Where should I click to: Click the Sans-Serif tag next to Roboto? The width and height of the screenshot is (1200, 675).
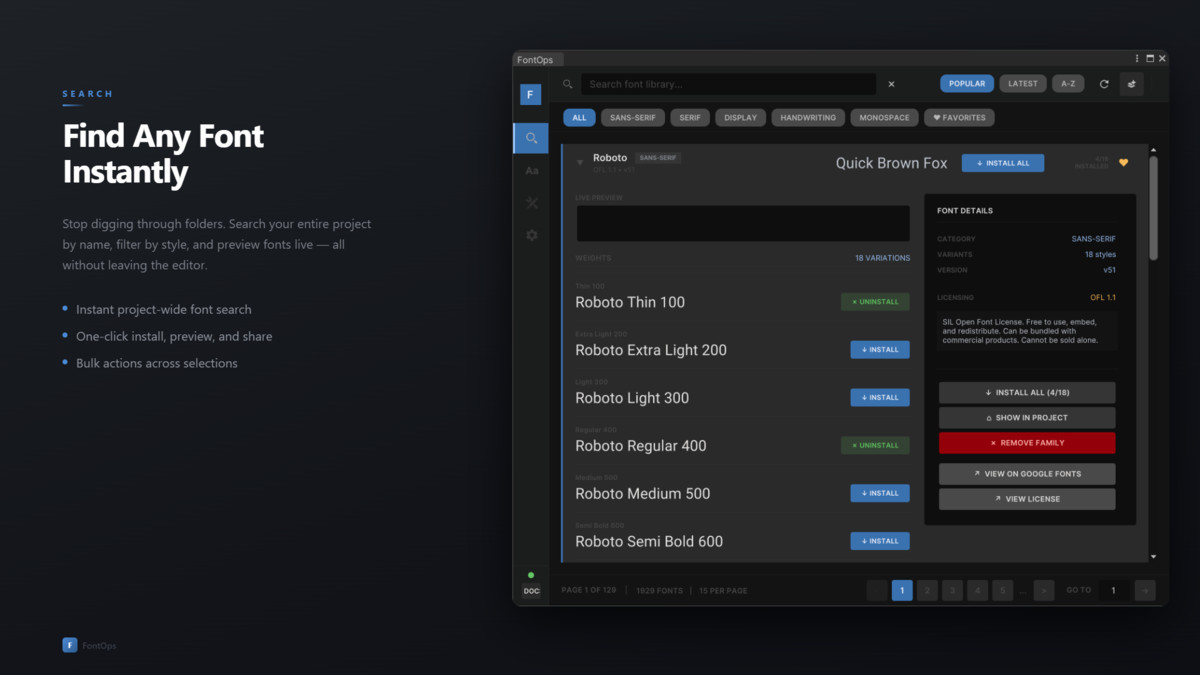coord(659,158)
